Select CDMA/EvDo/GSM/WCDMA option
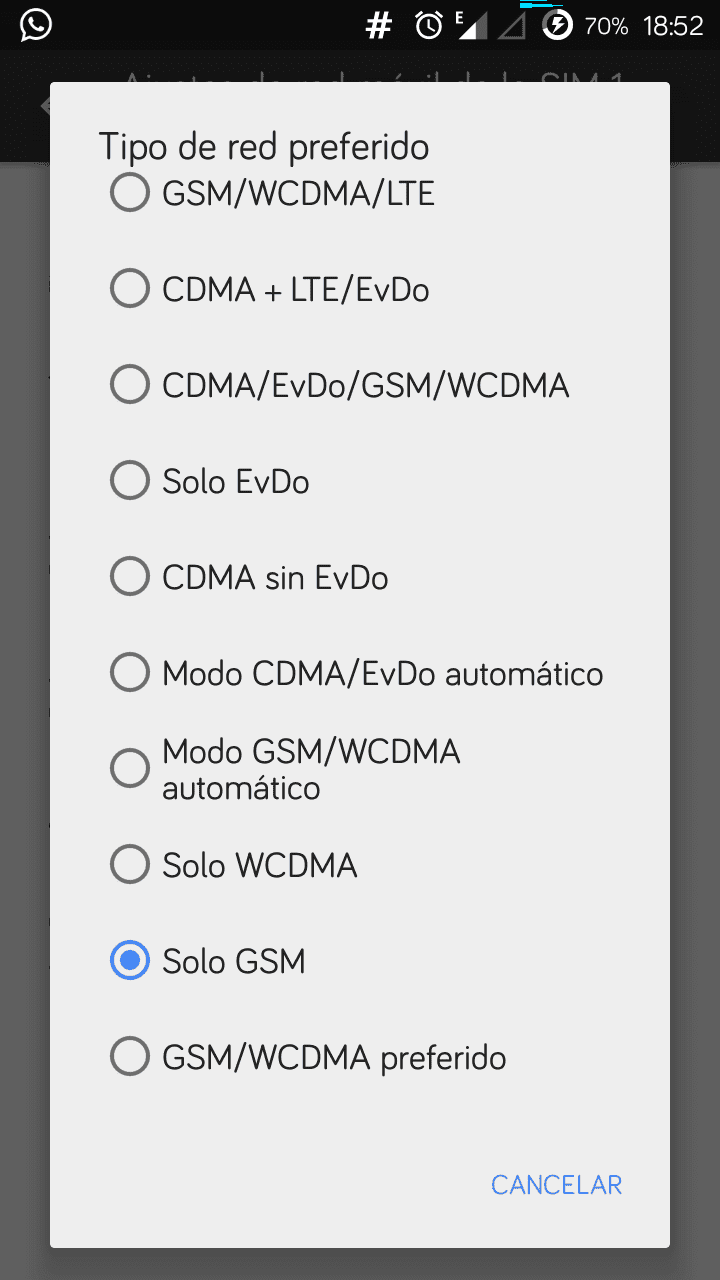Viewport: 720px width, 1280px height. (360, 385)
